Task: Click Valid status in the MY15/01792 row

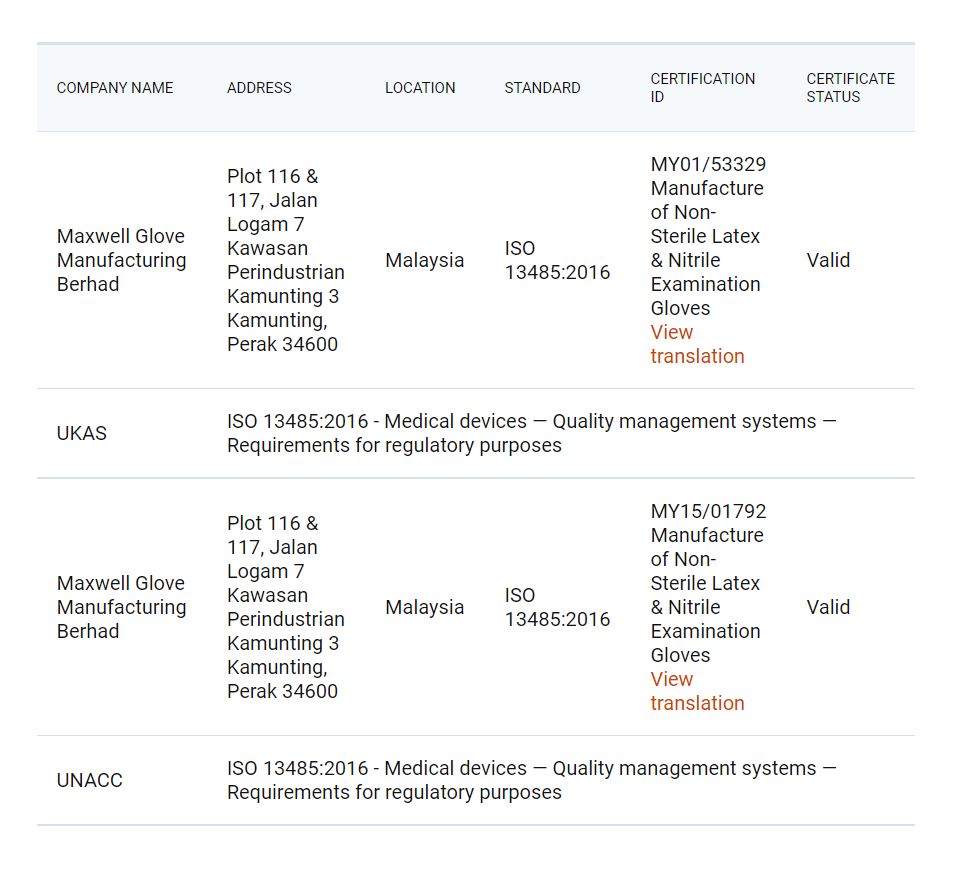Action: pyautogui.click(x=828, y=607)
